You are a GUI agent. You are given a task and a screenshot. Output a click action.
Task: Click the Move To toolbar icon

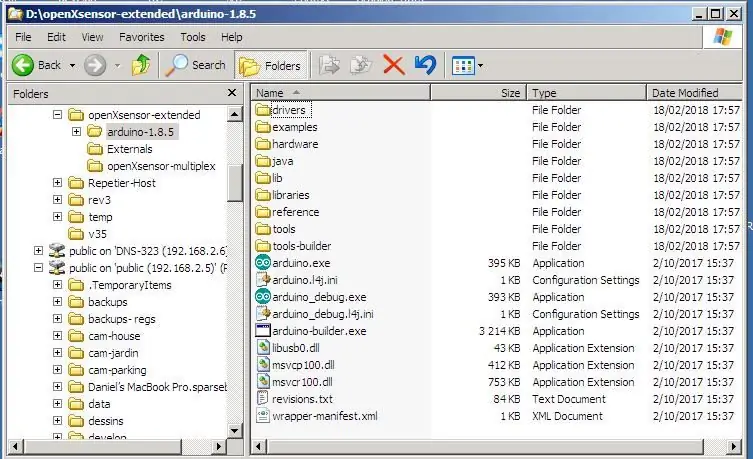[x=329, y=65]
